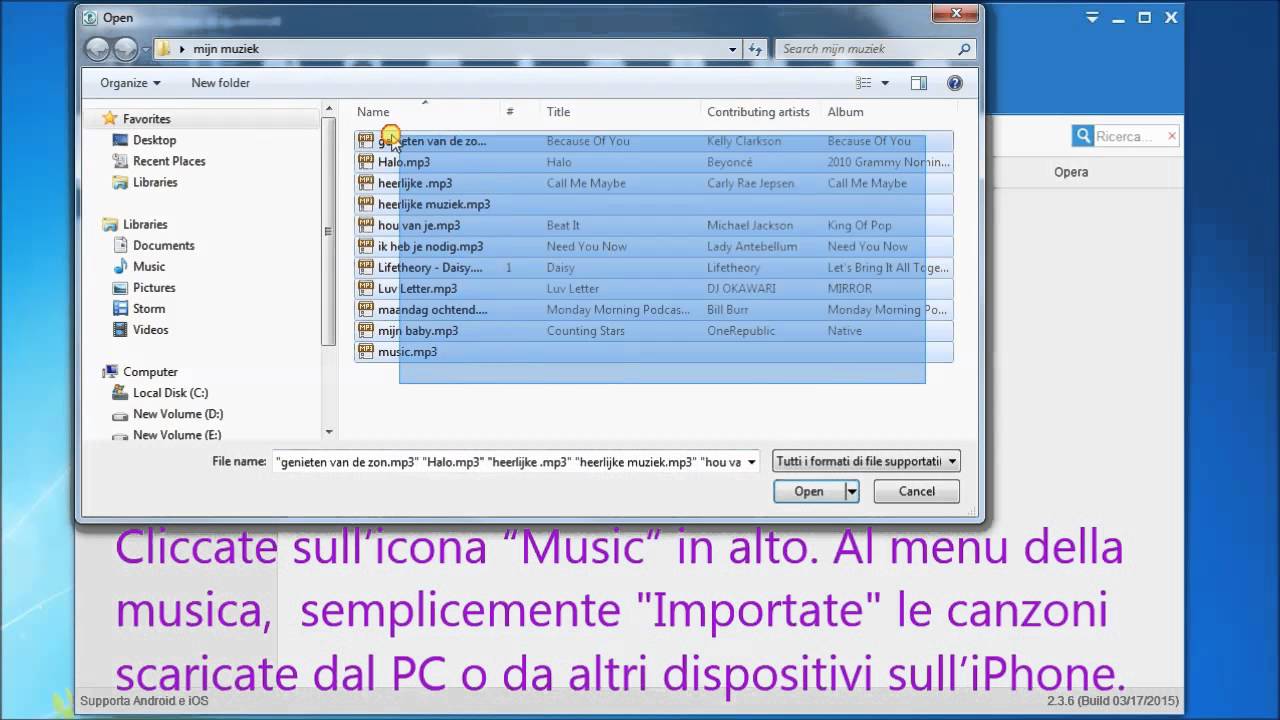This screenshot has width=1280, height=720.
Task: Expand the view options dropdown arrow
Action: point(885,83)
